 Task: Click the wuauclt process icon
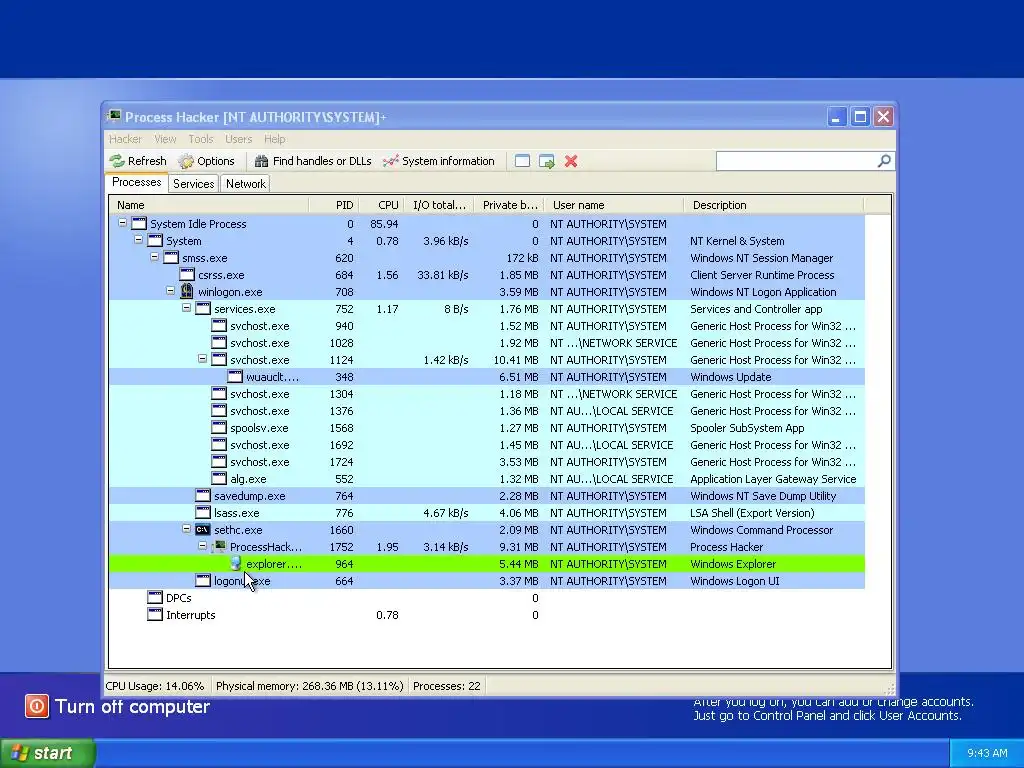(234, 376)
